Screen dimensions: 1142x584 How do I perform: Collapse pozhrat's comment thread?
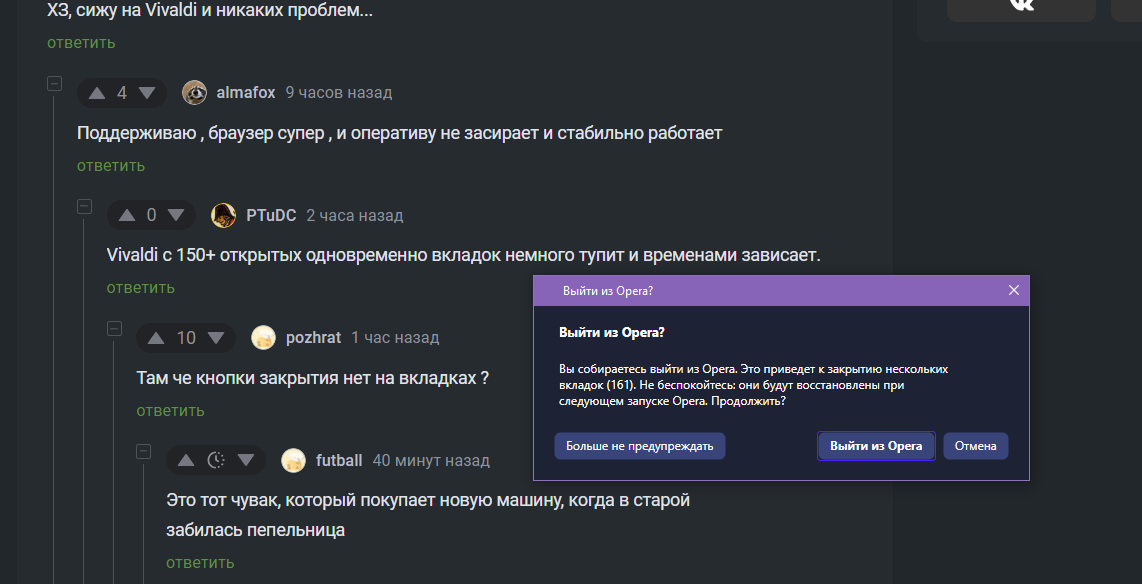point(114,329)
